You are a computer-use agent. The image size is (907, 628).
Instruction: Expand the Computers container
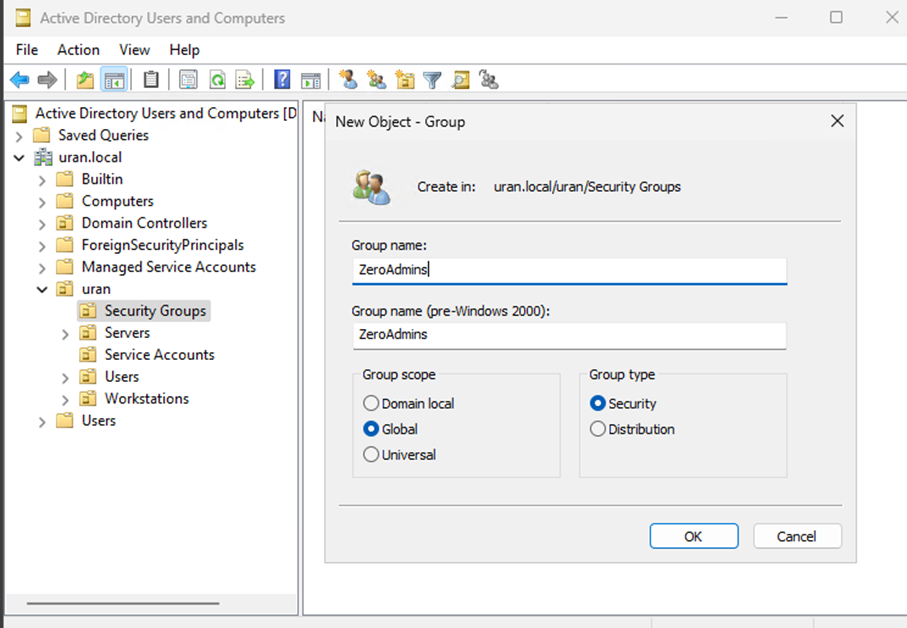click(42, 202)
